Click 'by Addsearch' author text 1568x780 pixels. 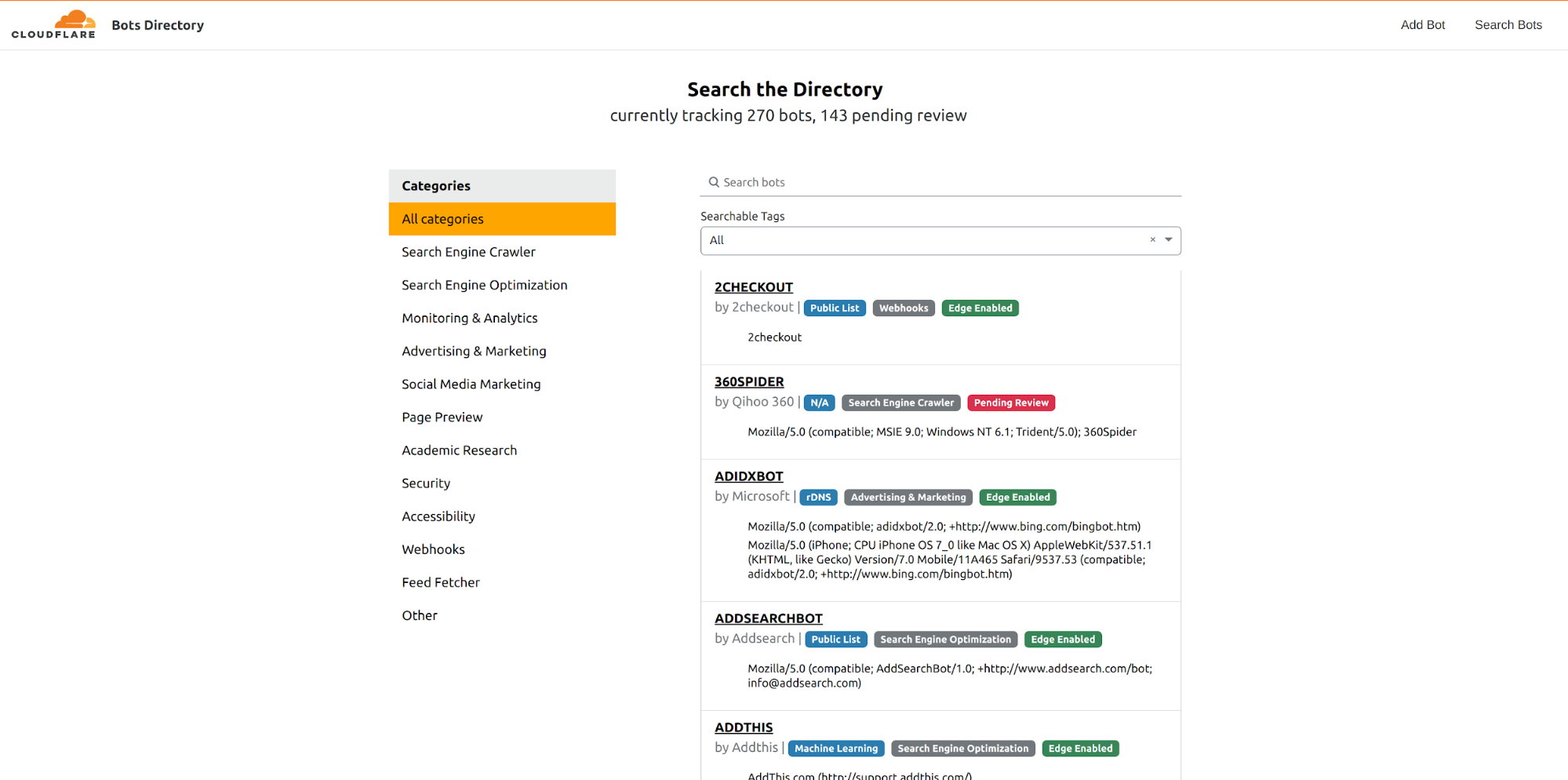[x=754, y=639]
